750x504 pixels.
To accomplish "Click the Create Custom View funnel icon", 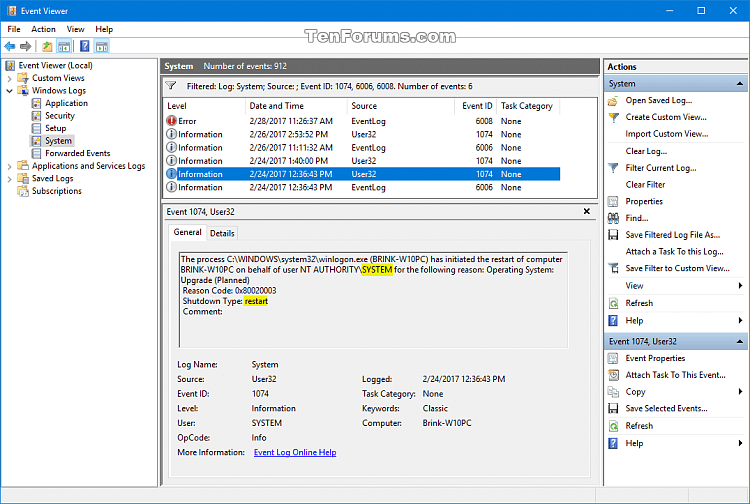I will 613,117.
